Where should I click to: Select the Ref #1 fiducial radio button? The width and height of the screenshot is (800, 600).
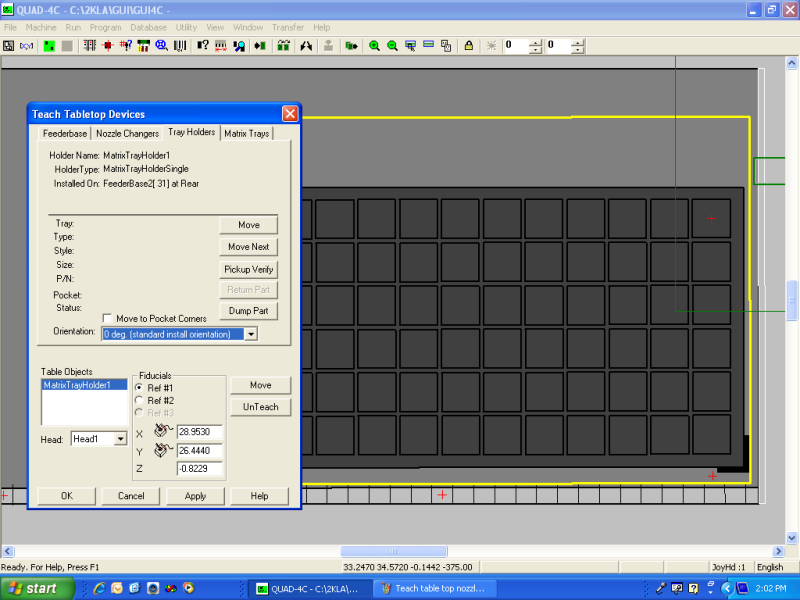pos(139,388)
